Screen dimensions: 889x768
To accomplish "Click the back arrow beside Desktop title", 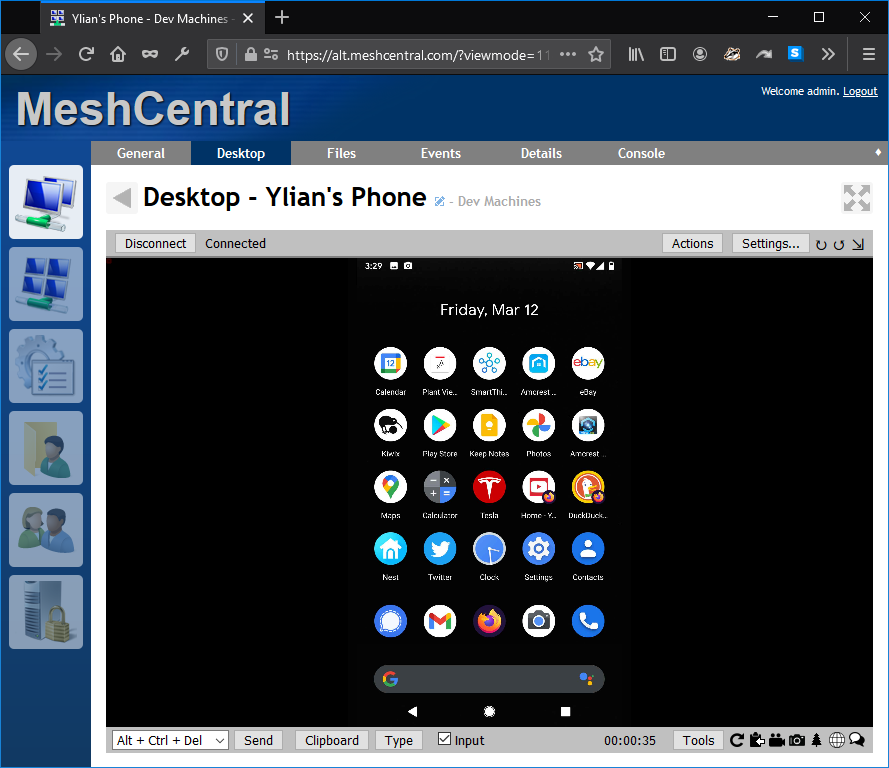I will point(122,198).
